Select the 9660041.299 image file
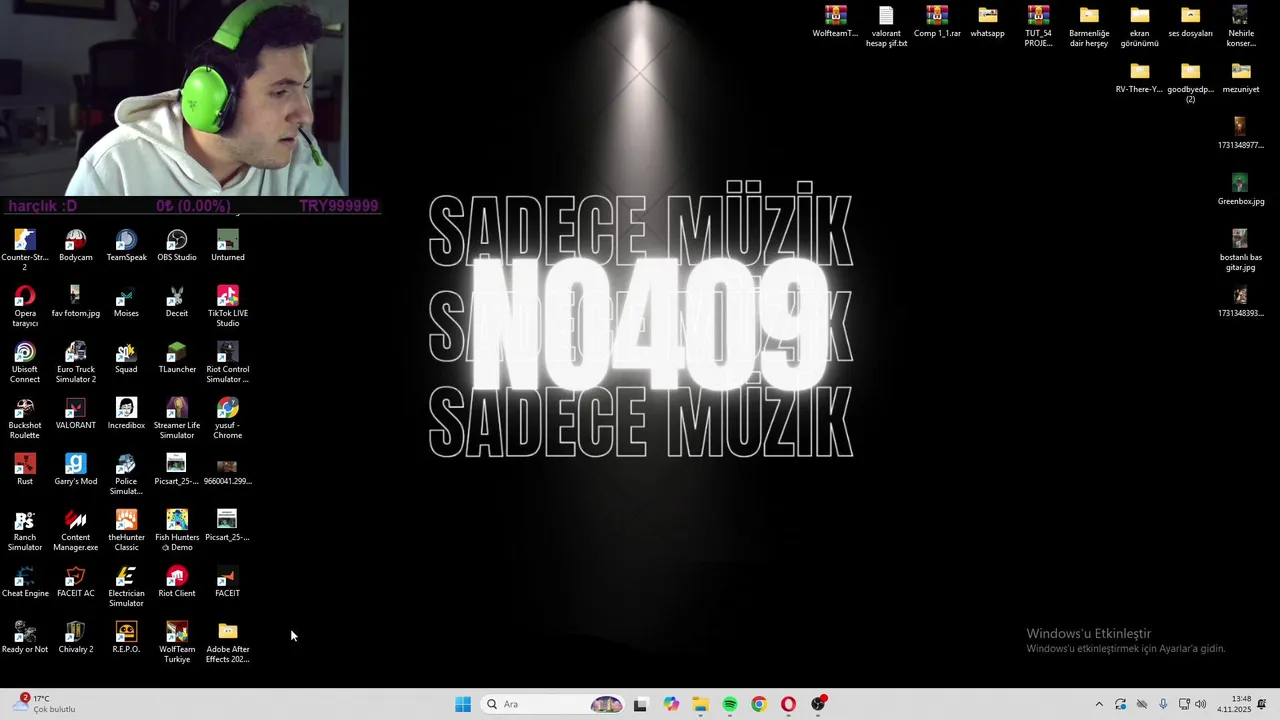Screen dimensions: 1280x720 pyautogui.click(x=228, y=470)
